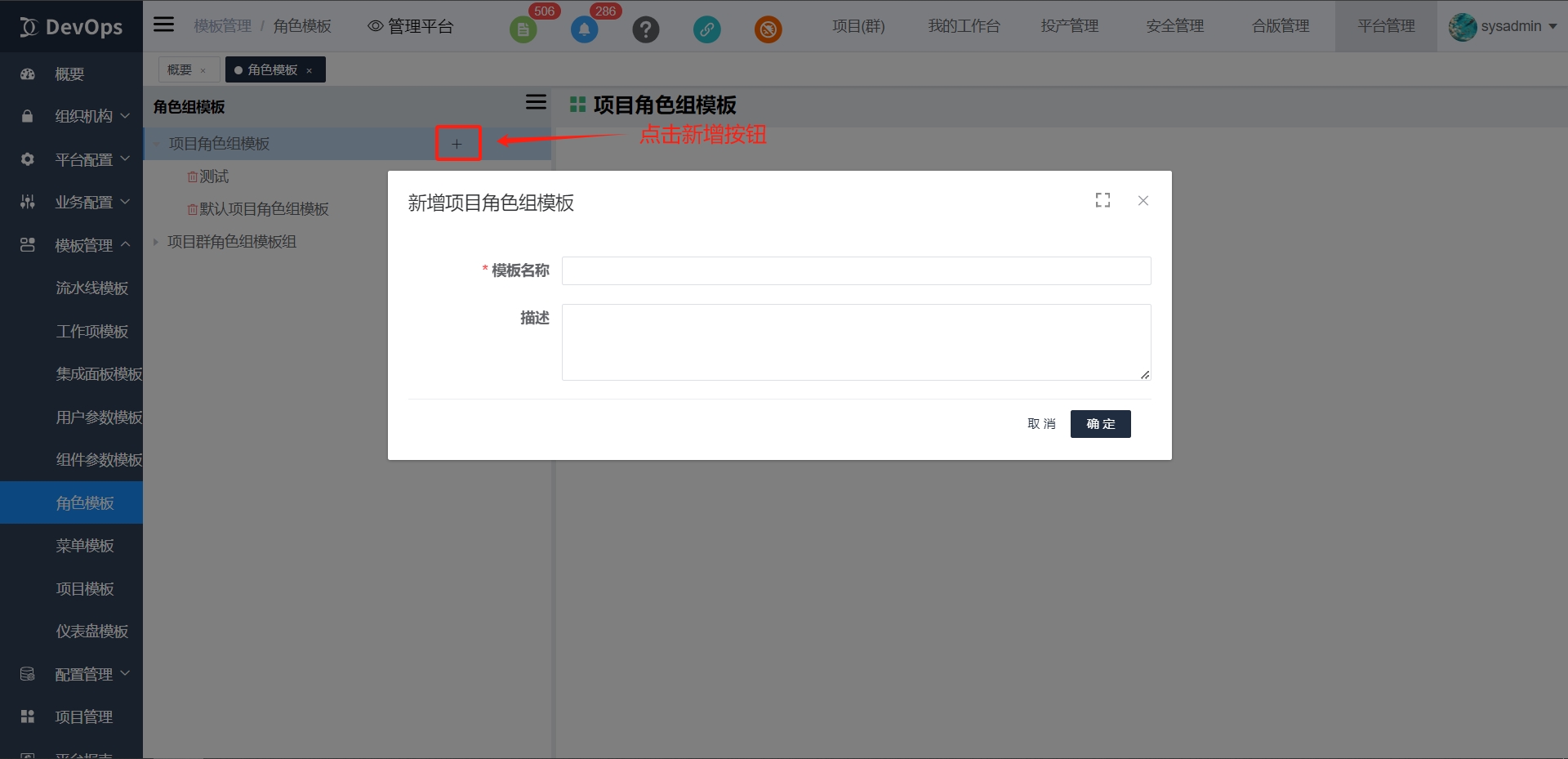The width and height of the screenshot is (1568, 759).
Task: Click the eye icon beside 管理平台
Action: point(376,26)
